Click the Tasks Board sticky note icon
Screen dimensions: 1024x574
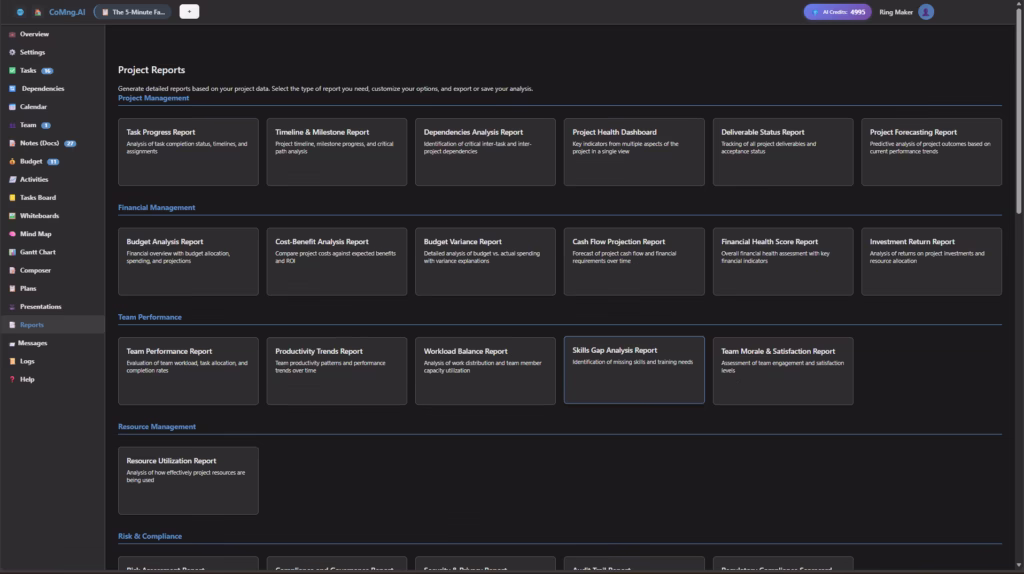[12, 198]
